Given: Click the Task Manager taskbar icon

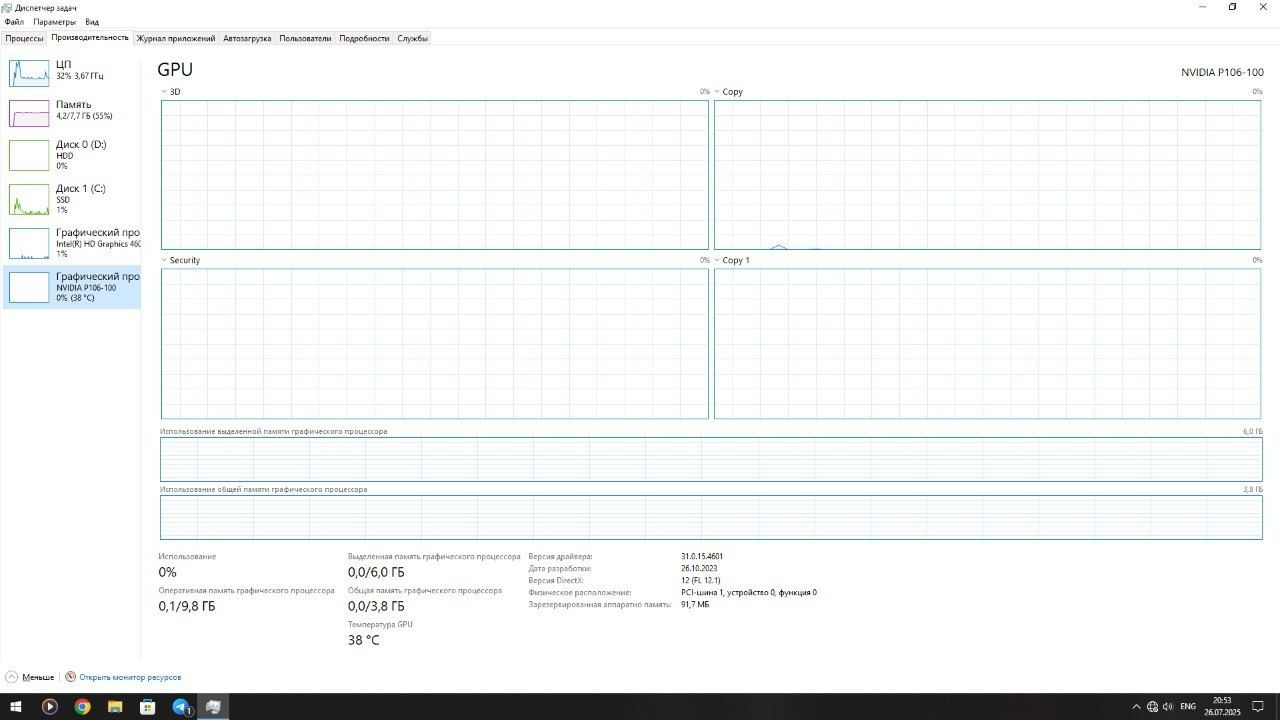Looking at the screenshot, I should coord(213,707).
